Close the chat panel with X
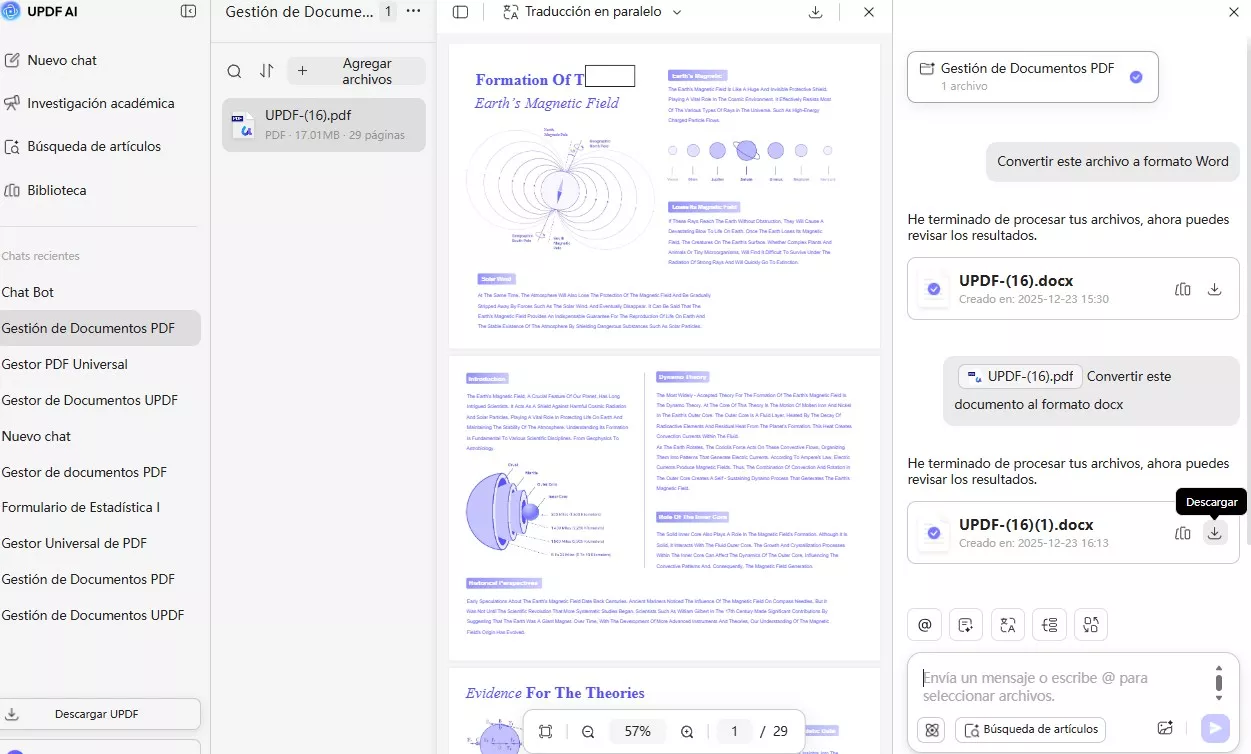The height and width of the screenshot is (754, 1251). tap(1233, 12)
